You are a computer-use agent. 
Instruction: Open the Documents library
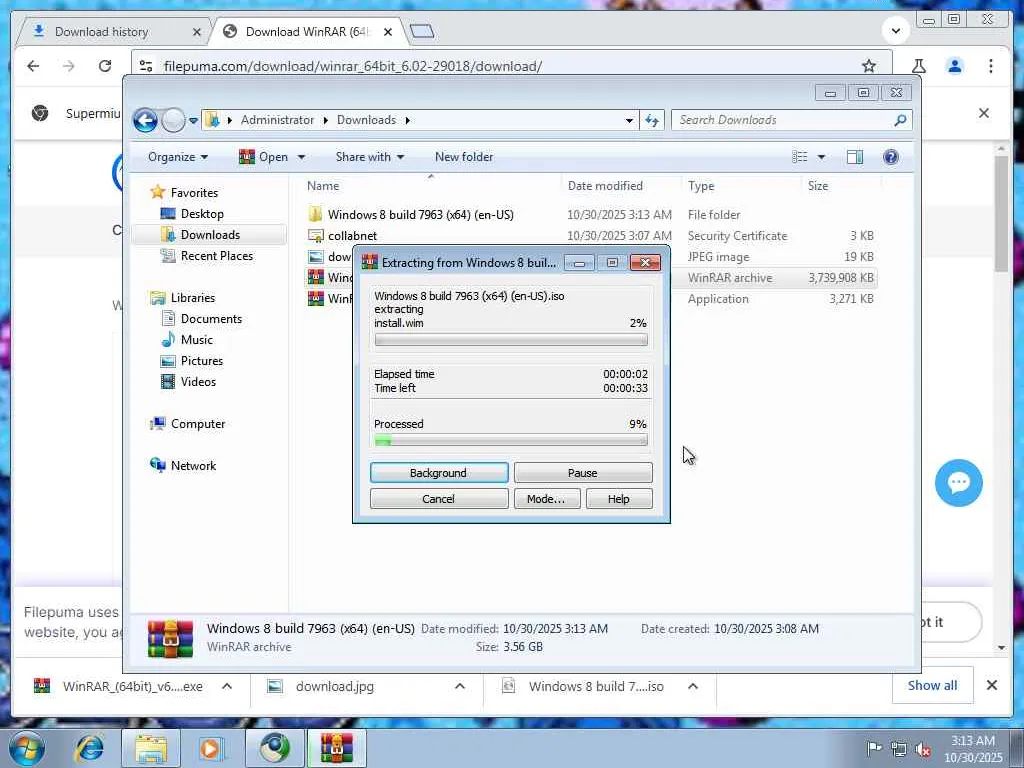pyautogui.click(x=211, y=319)
